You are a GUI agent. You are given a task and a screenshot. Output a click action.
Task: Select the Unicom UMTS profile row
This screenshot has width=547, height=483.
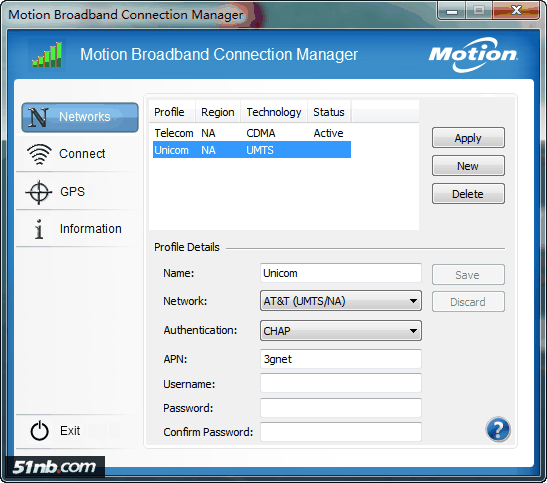[252, 150]
